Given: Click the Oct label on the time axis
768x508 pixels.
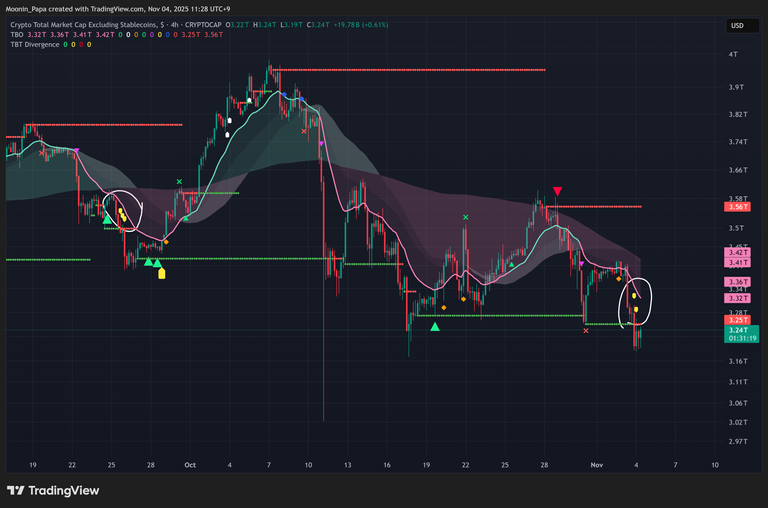Looking at the screenshot, I should point(189,465).
